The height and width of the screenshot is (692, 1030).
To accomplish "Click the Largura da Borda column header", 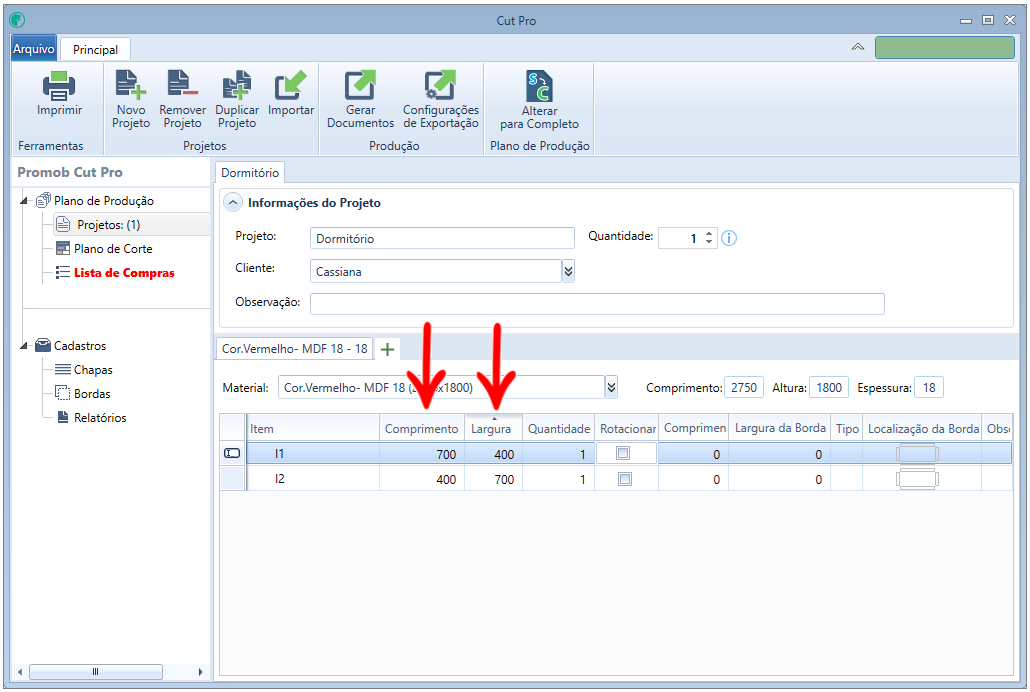I will click(780, 428).
